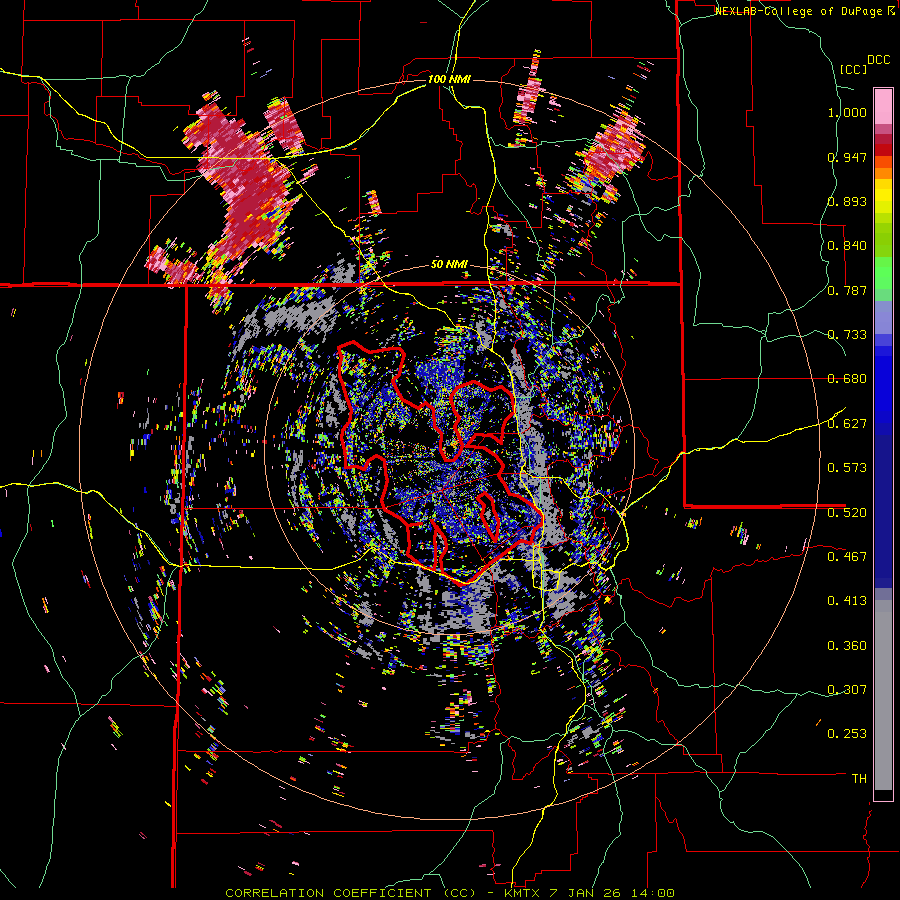Screen dimensions: 900x900
Task: Click the 0.253 legend value
Action: click(x=847, y=734)
